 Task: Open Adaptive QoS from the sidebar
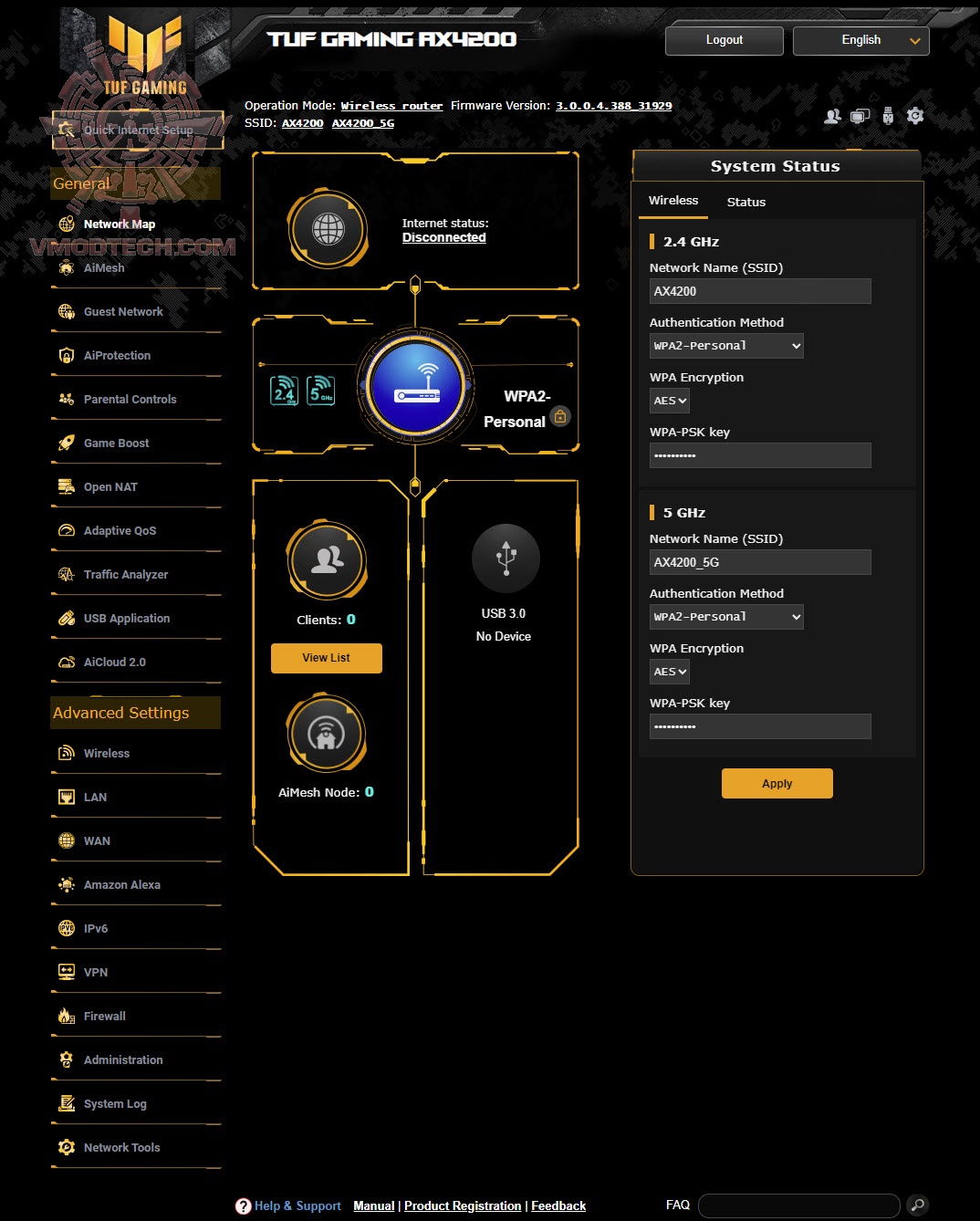pos(120,531)
